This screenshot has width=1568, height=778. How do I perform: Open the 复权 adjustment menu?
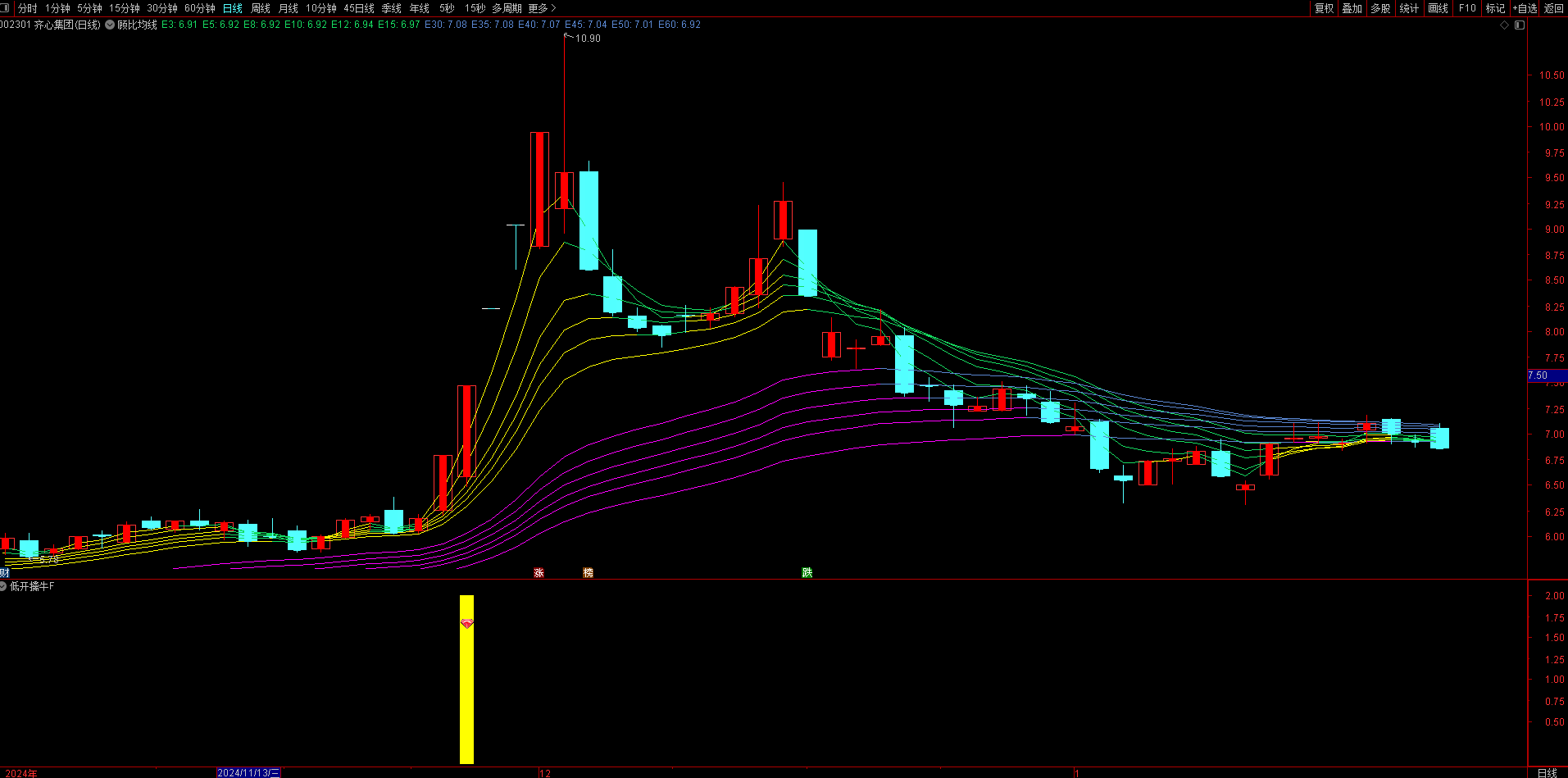[x=1325, y=8]
